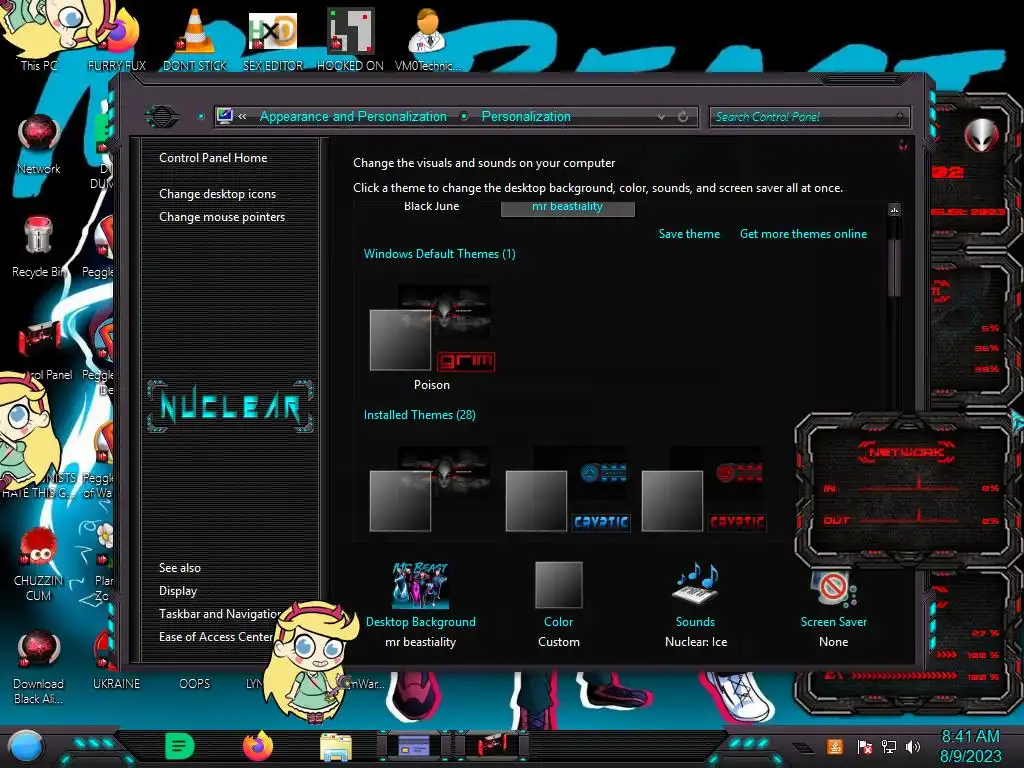Image resolution: width=1024 pixels, height=768 pixels.
Task: Open the HOOKED ON desktop shortcut
Action: click(350, 31)
